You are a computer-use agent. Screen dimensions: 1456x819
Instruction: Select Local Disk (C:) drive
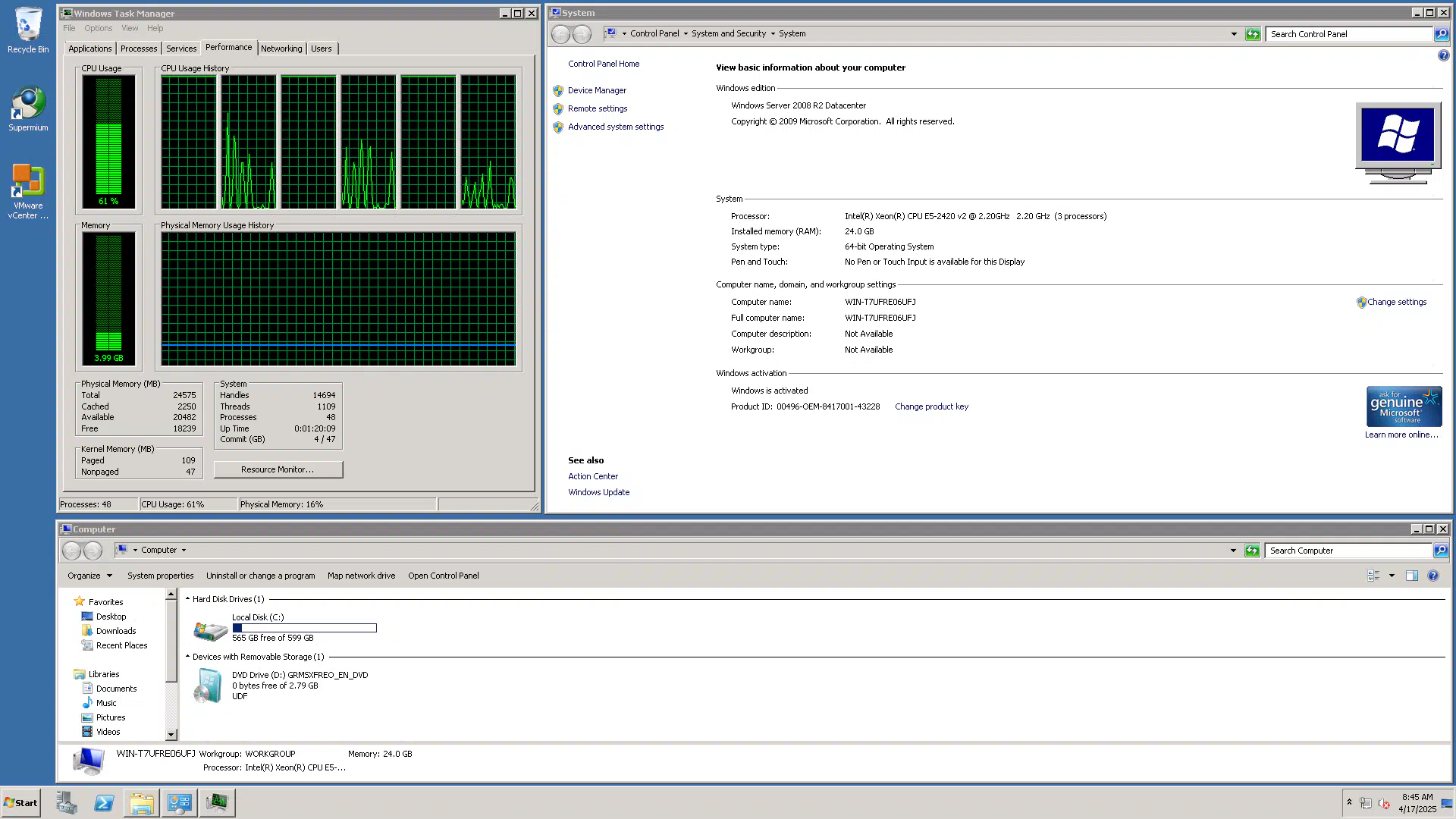pos(284,628)
